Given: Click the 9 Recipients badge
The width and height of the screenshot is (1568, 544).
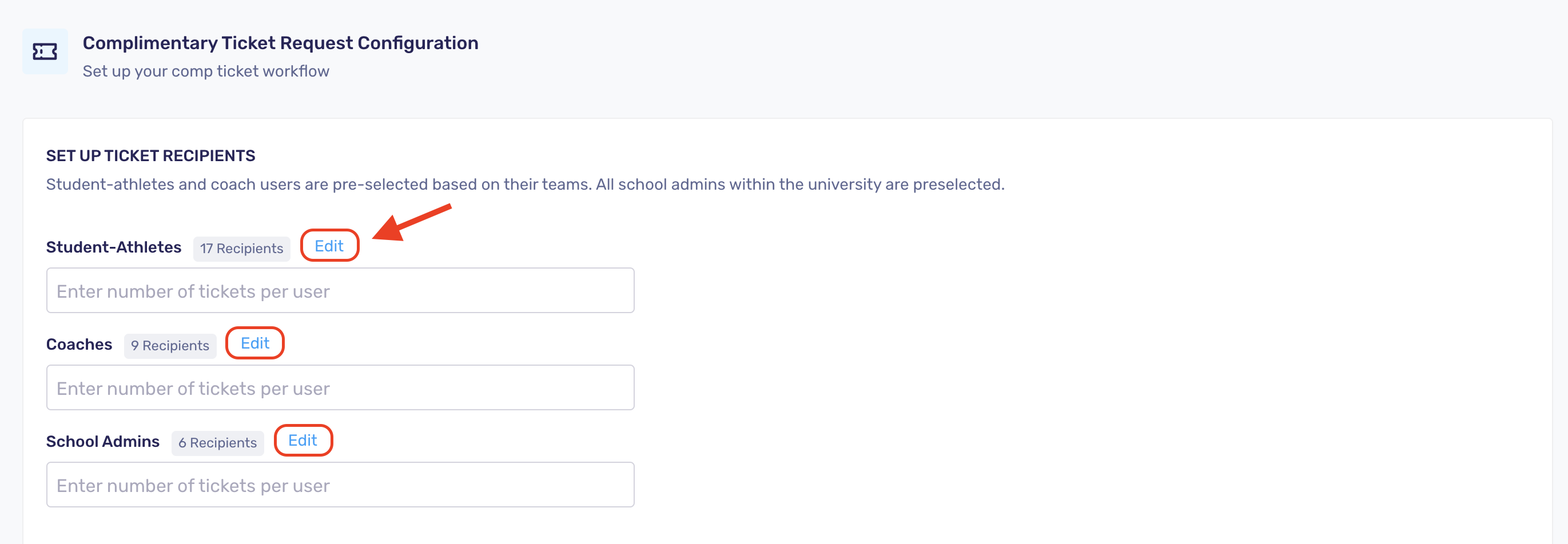Looking at the screenshot, I should (x=170, y=346).
